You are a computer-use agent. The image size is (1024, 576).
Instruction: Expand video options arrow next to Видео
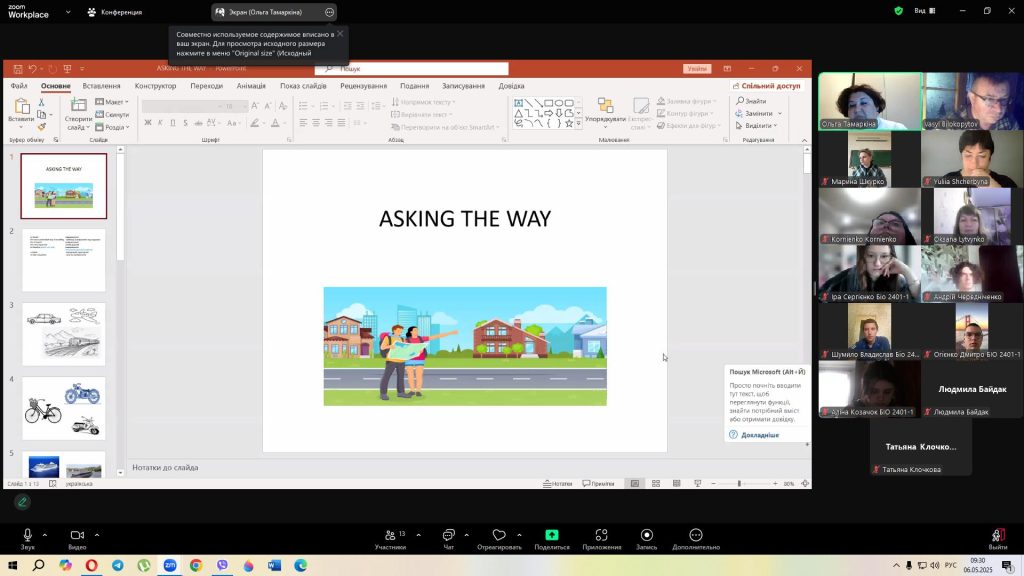point(97,534)
